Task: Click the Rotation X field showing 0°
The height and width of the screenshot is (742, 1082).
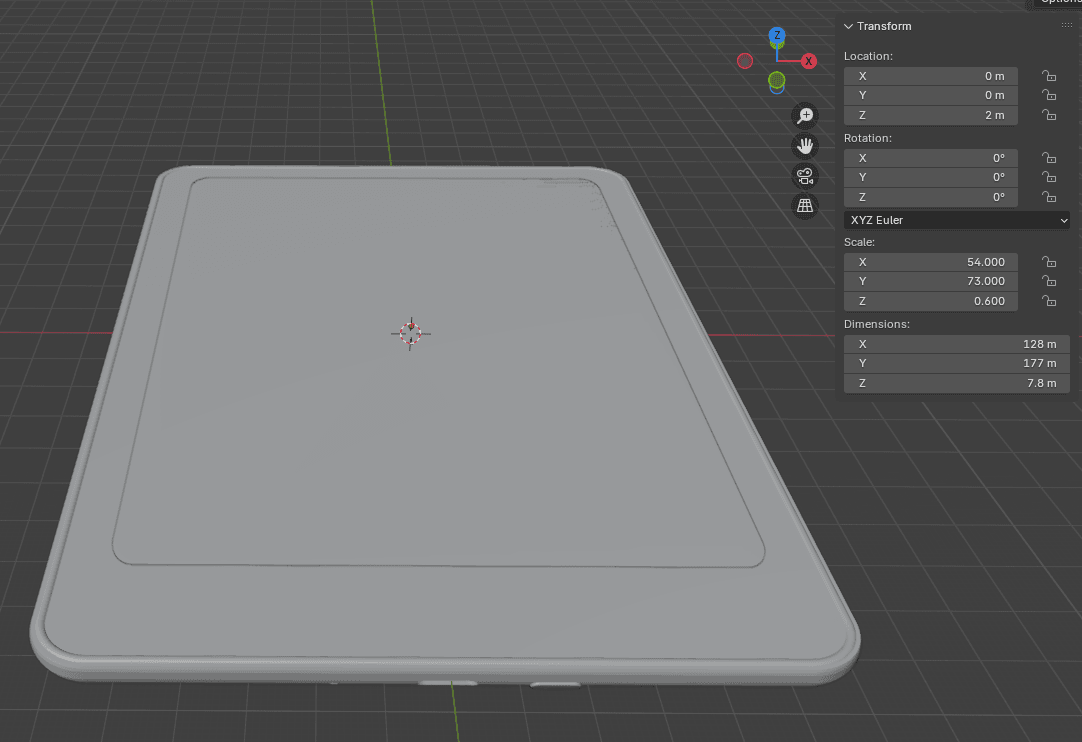Action: pyautogui.click(x=931, y=158)
